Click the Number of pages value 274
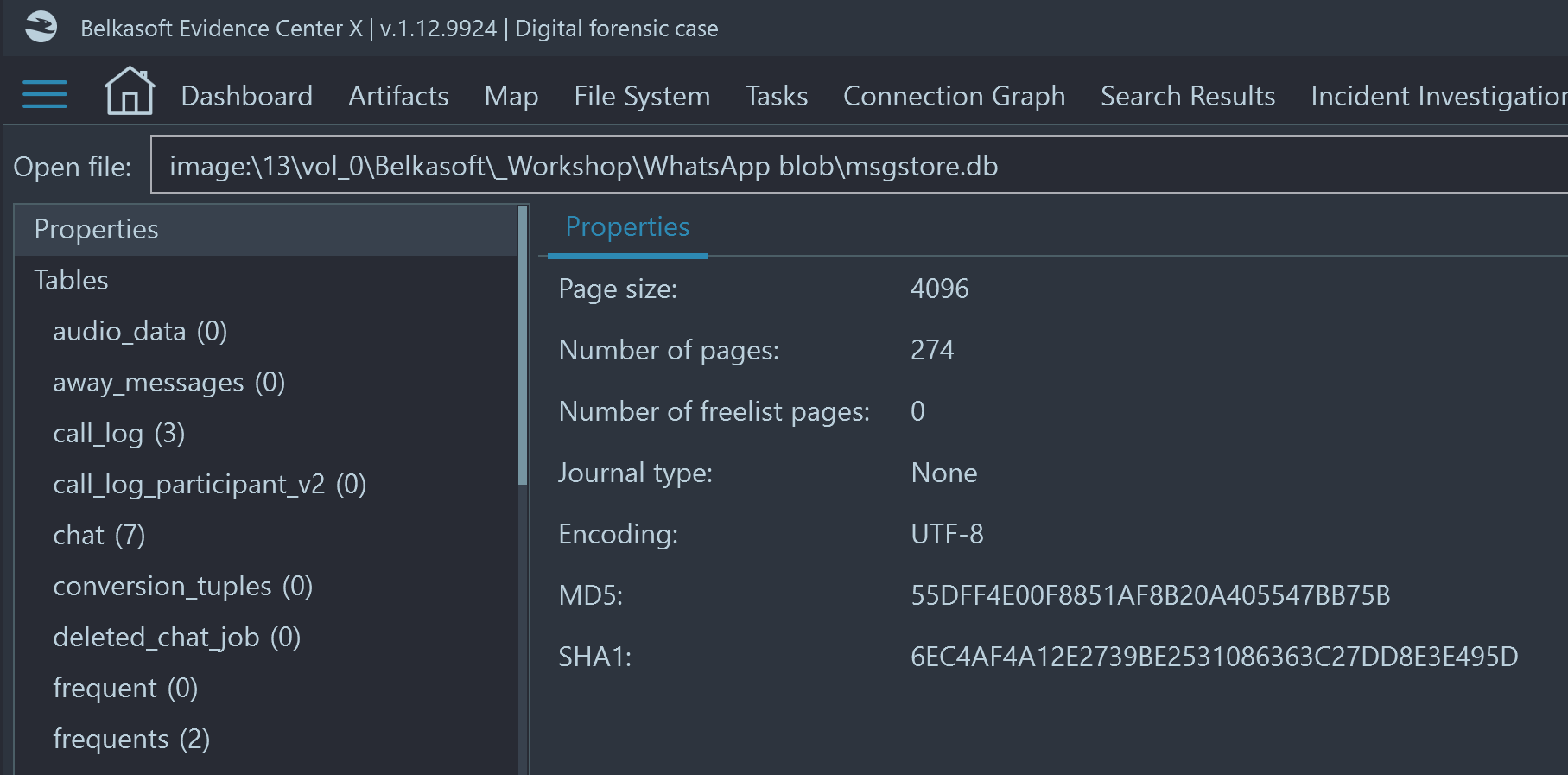Screen dimensions: 1568x775 point(932,350)
